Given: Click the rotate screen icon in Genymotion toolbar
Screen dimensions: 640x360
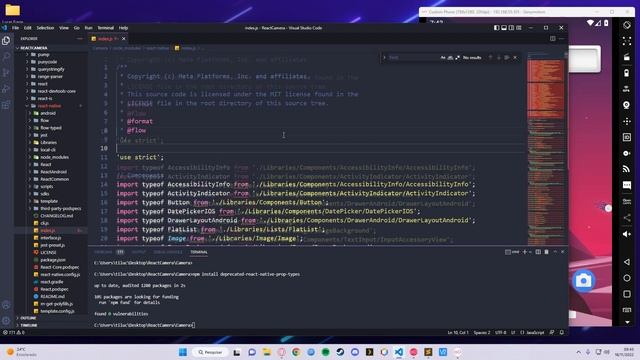Looking at the screenshot, I should click(x=627, y=25).
